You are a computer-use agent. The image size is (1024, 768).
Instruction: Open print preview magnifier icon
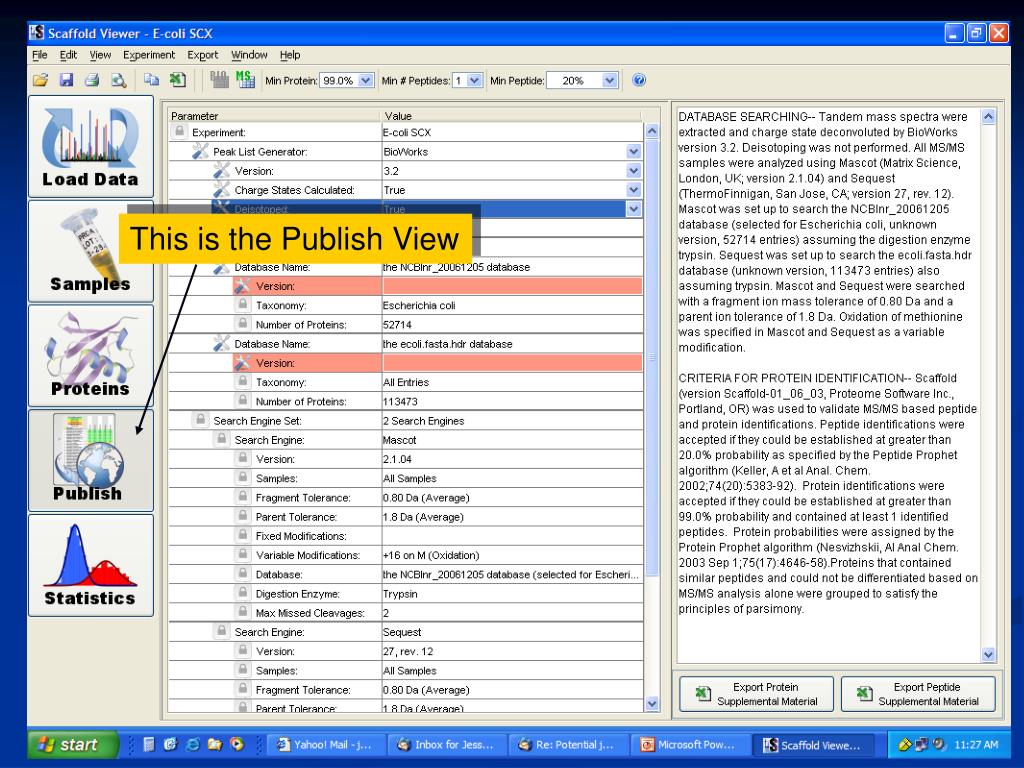(x=118, y=80)
